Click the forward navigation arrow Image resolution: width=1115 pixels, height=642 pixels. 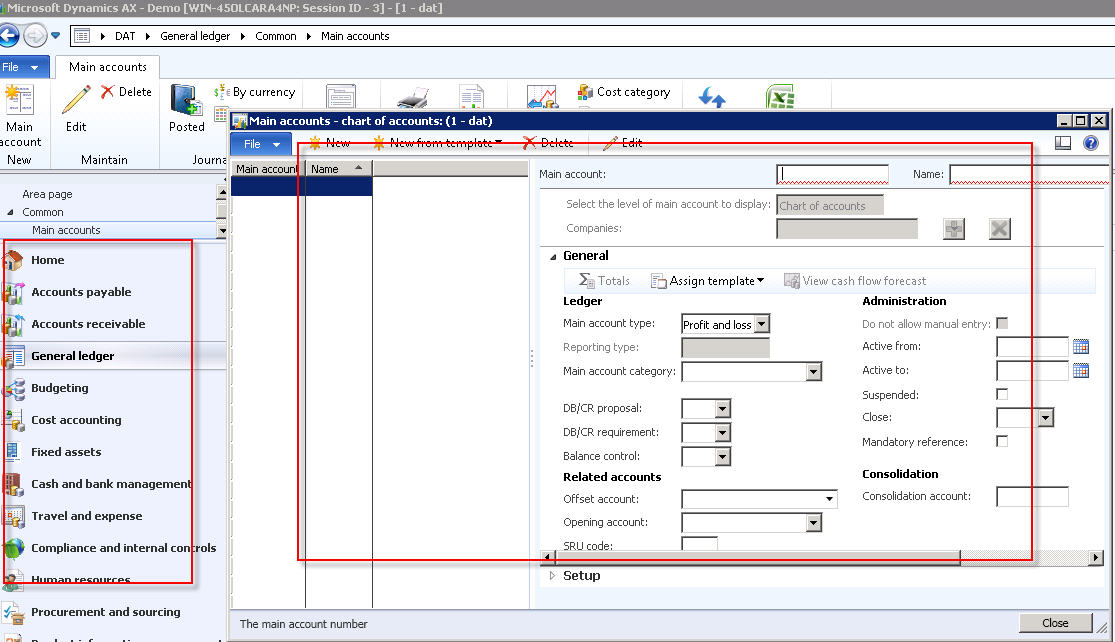pyautogui.click(x=34, y=36)
